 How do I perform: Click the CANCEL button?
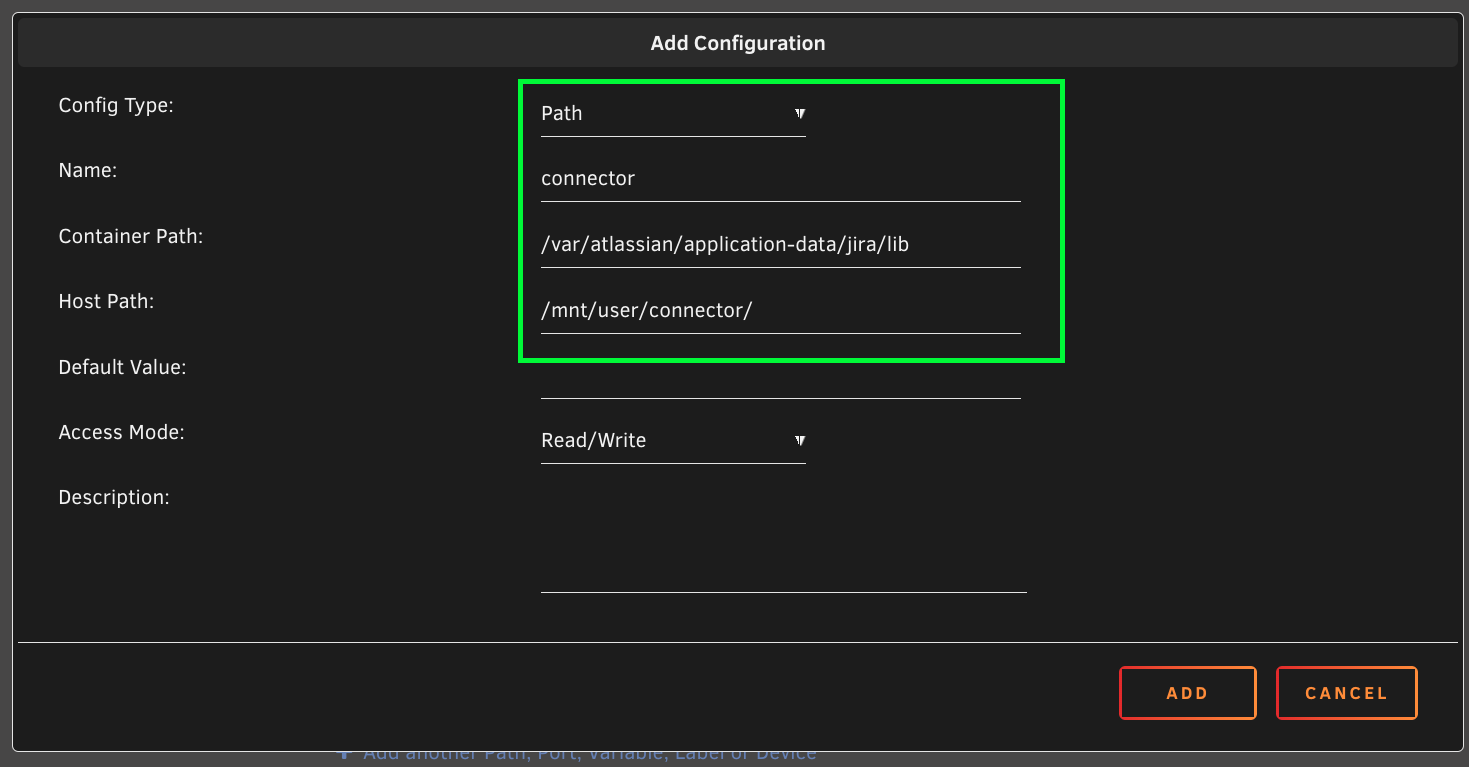coord(1347,693)
